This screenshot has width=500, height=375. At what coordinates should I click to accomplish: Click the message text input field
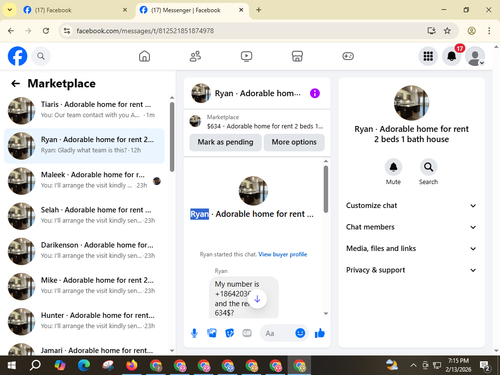pos(279,333)
